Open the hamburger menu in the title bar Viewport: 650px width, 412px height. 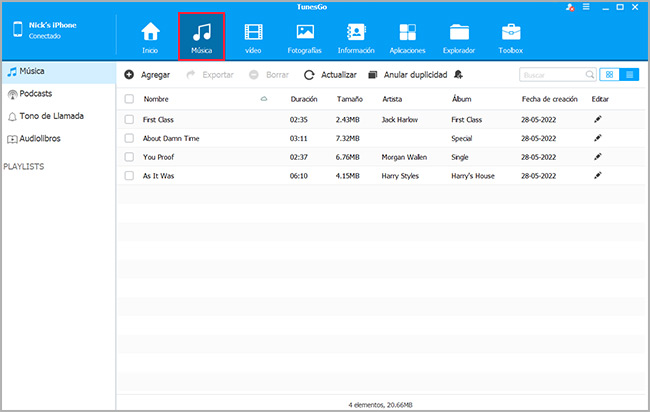coord(586,7)
